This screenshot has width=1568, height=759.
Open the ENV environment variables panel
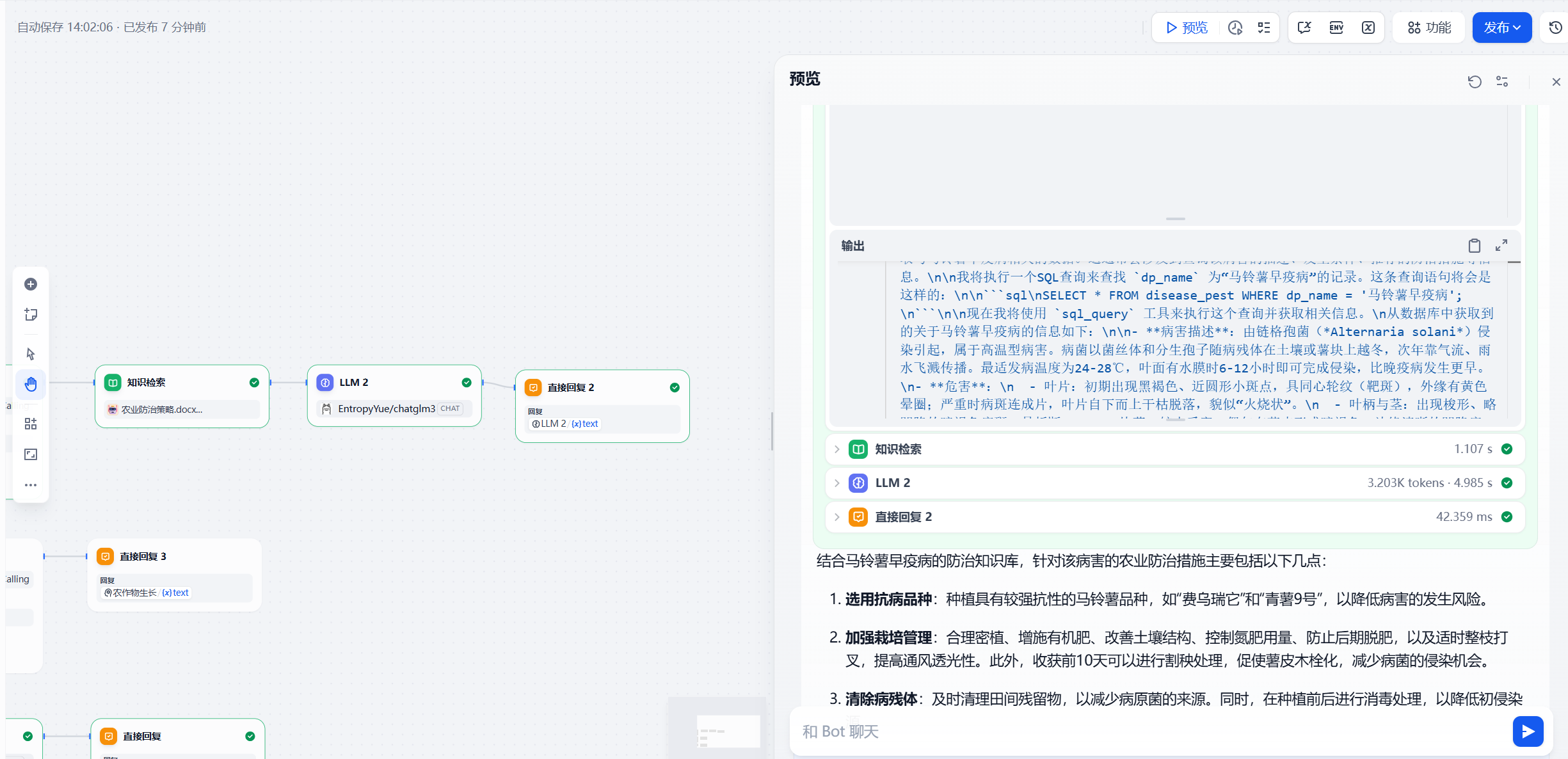(1336, 28)
